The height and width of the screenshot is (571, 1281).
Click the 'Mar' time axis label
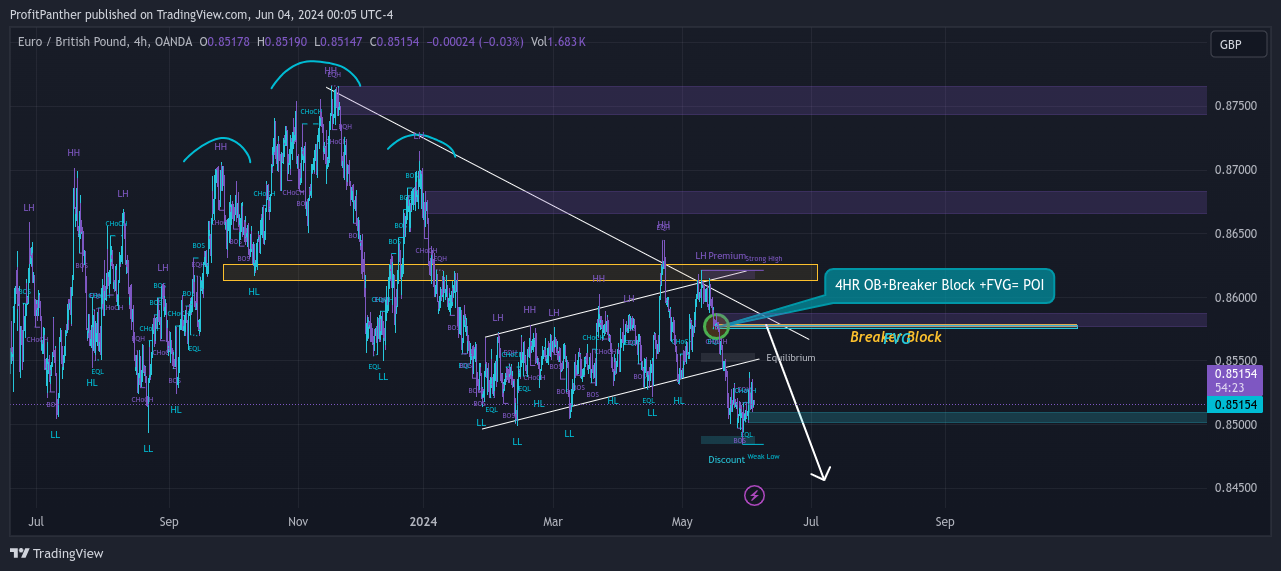(553, 522)
